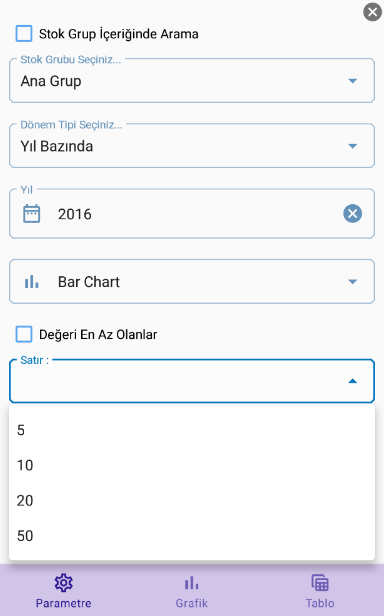The height and width of the screenshot is (616, 384).
Task: Click the Tablo table icon
Action: tap(320, 583)
